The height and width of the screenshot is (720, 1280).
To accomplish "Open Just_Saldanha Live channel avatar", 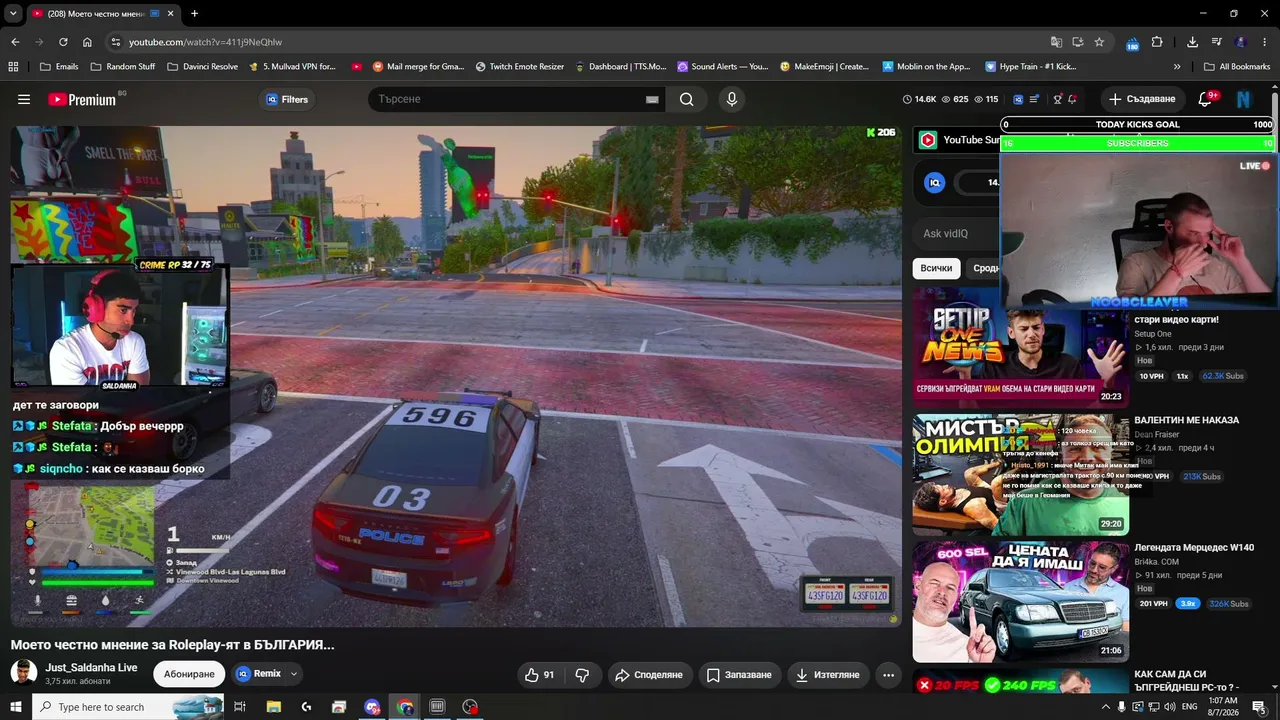I will (24, 673).
